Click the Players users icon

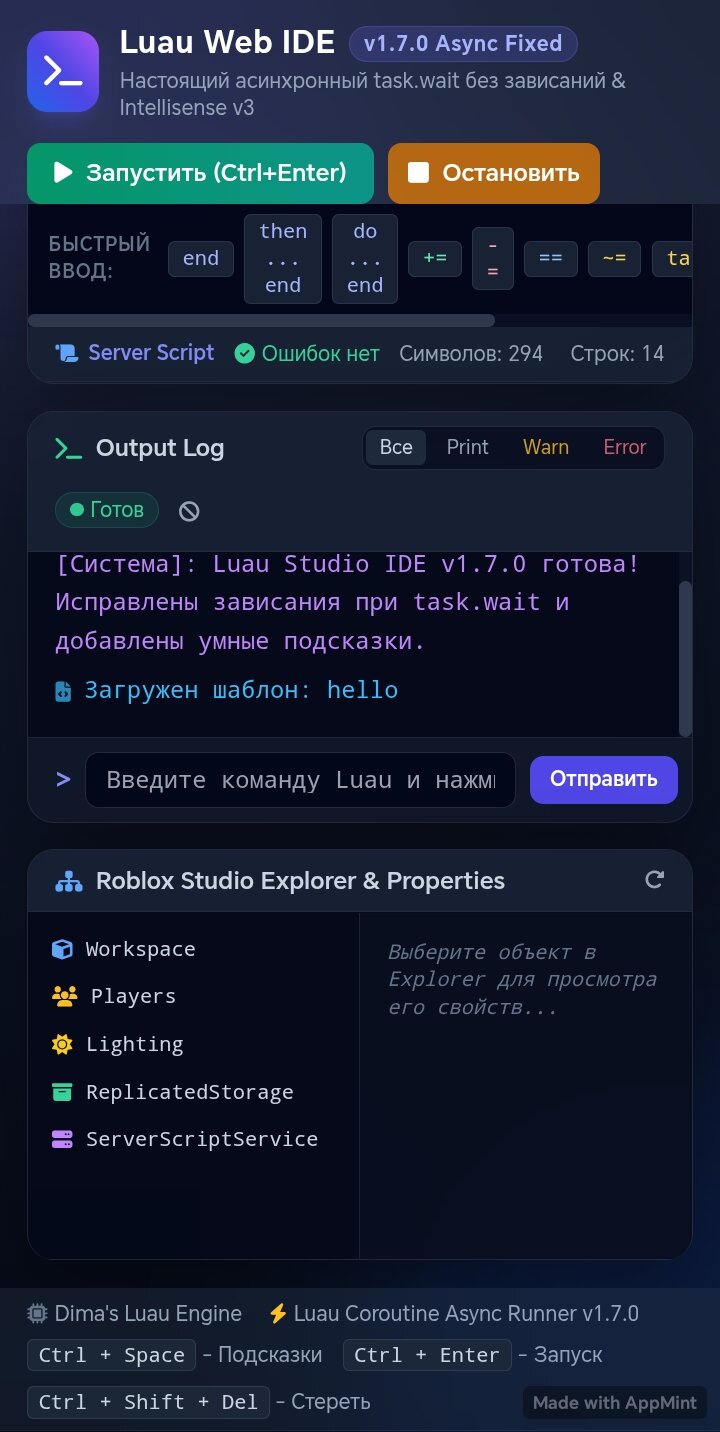tap(64, 996)
